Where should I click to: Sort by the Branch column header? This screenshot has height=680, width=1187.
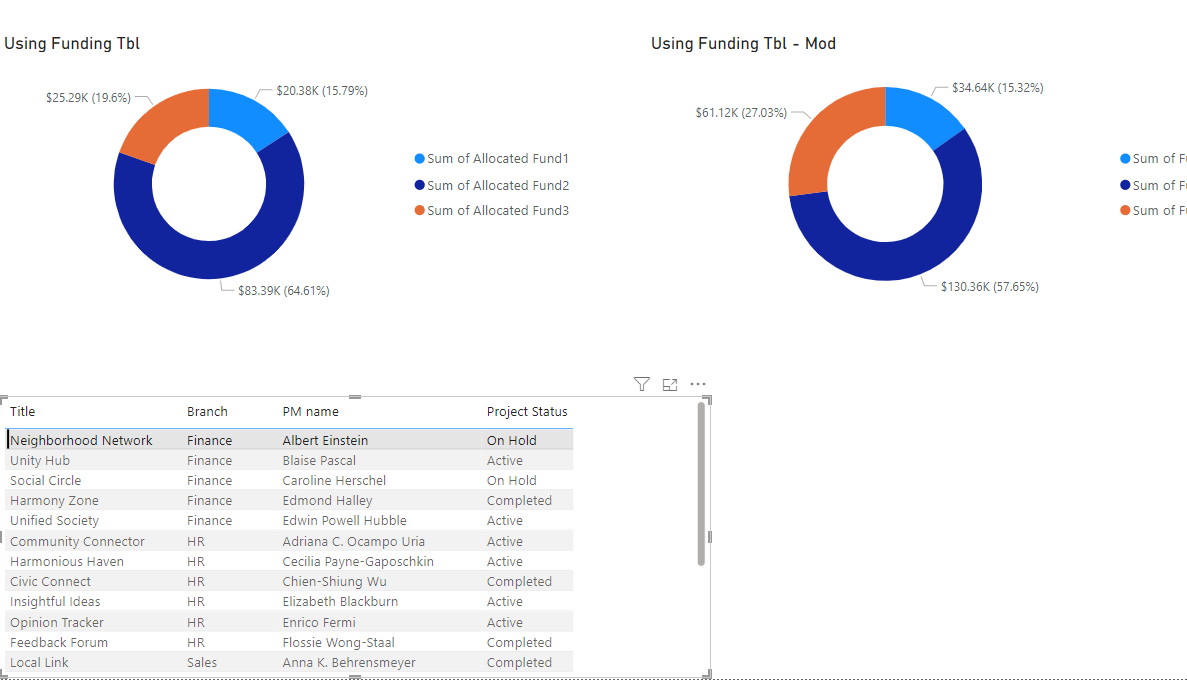(x=207, y=411)
